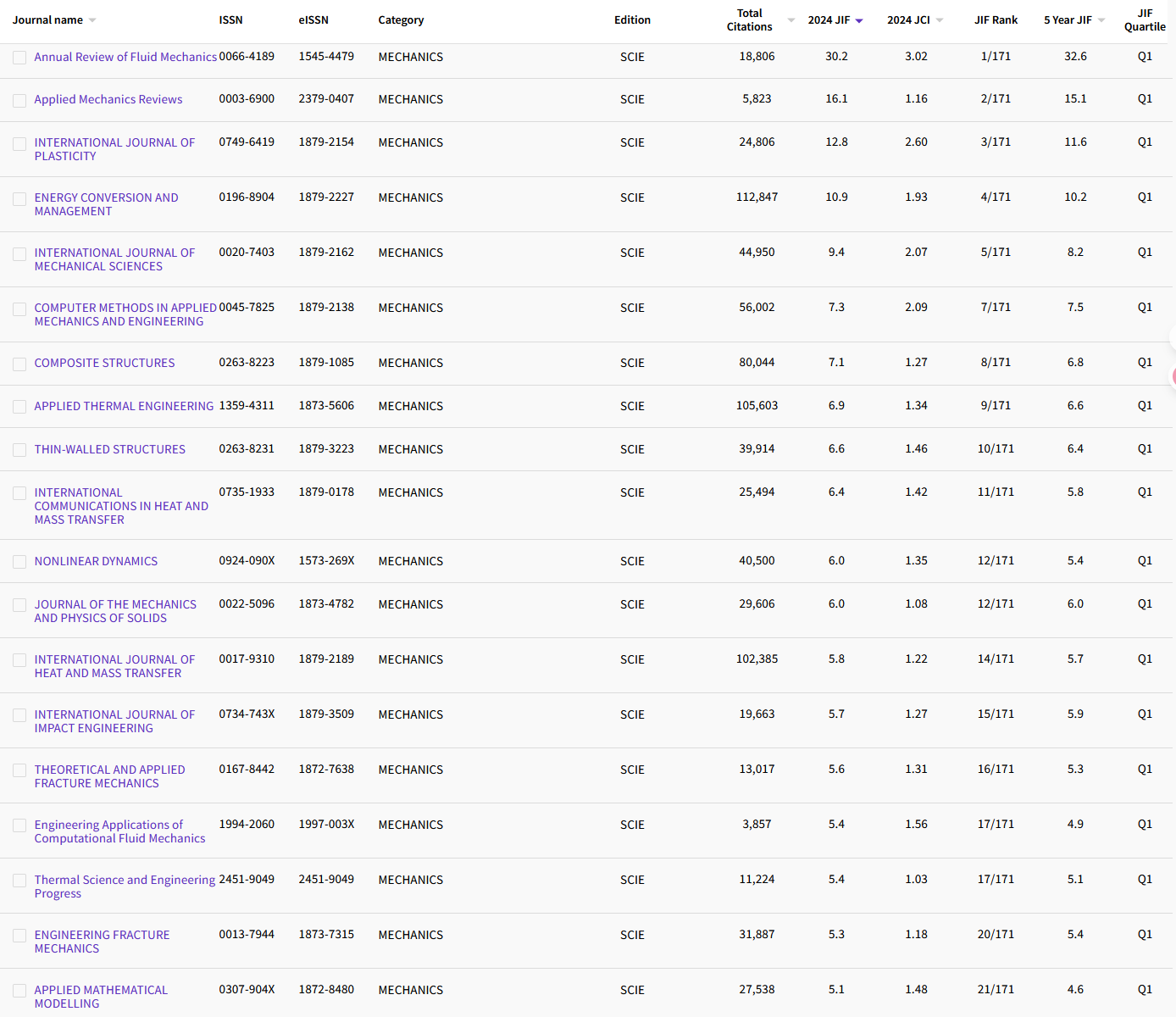Open International Communications in Heat and Mass Transfer
Screen dimensions: 1176x1017
(x=121, y=506)
